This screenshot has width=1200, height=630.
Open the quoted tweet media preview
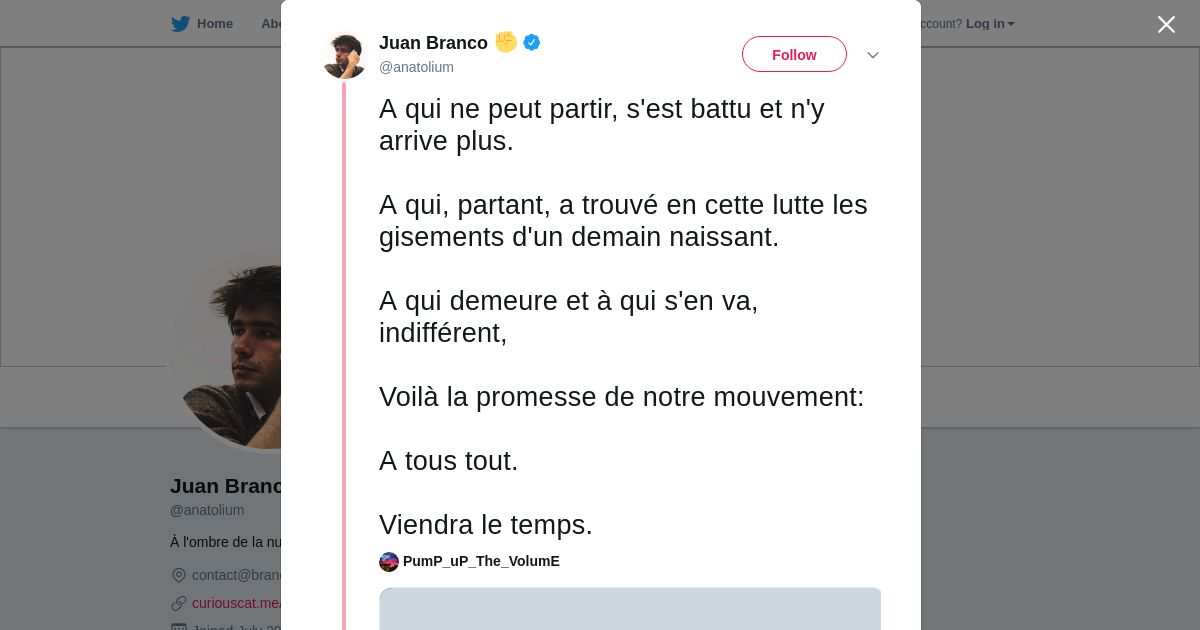click(630, 608)
